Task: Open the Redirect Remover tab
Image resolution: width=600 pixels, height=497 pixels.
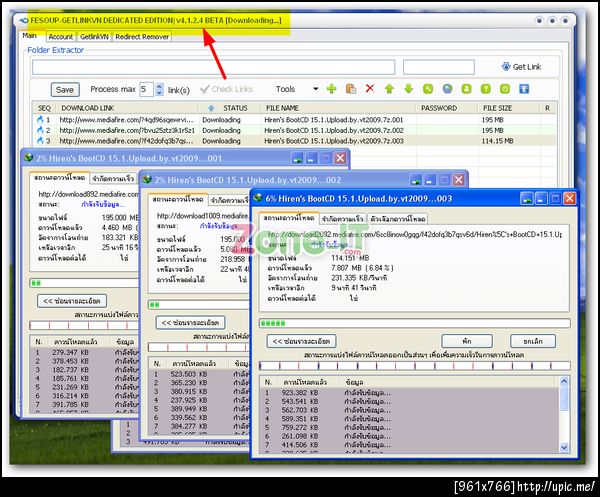Action: [142, 37]
